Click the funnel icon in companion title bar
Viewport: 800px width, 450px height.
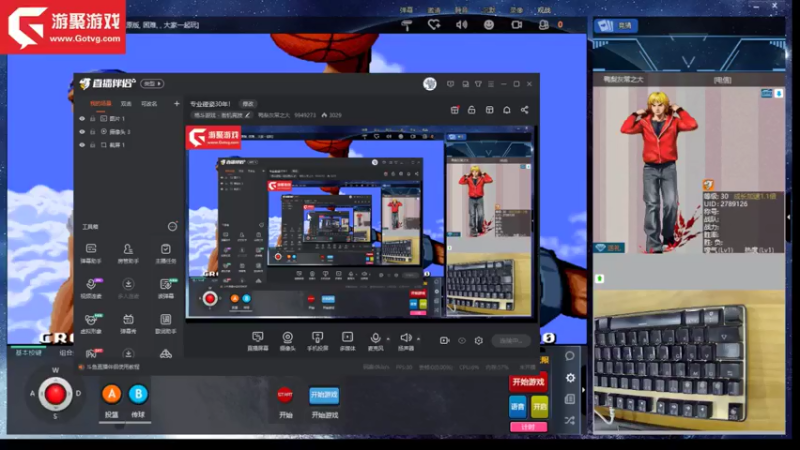pos(478,84)
